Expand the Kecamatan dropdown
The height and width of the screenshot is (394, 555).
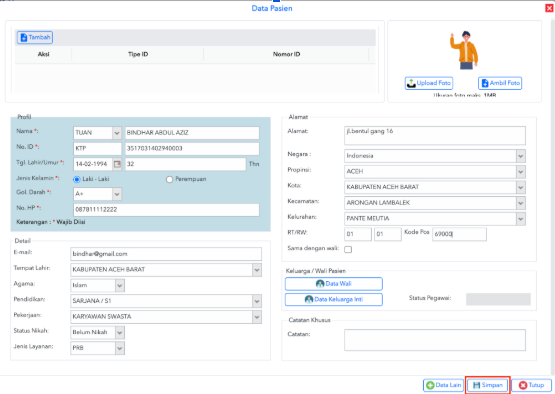(521, 203)
